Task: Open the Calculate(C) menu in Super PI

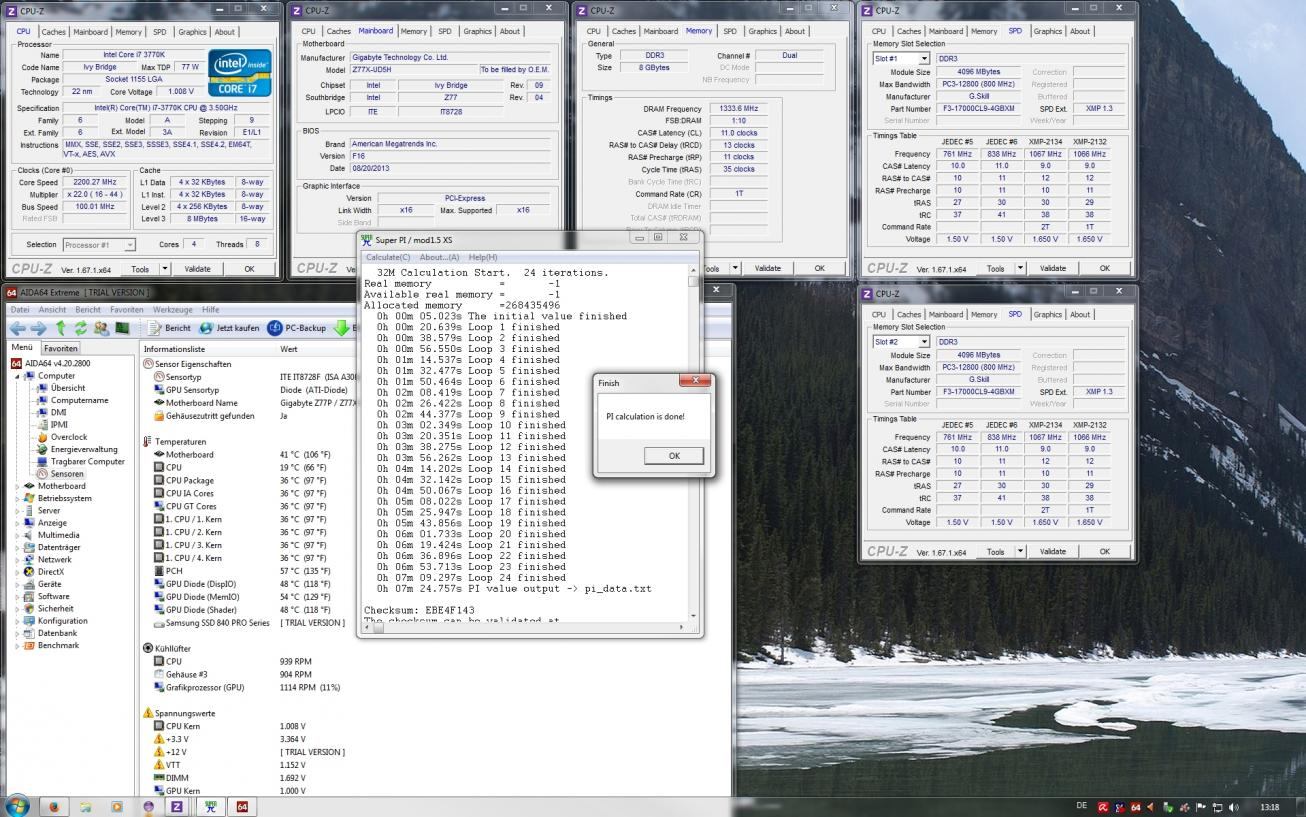Action: pos(387,257)
